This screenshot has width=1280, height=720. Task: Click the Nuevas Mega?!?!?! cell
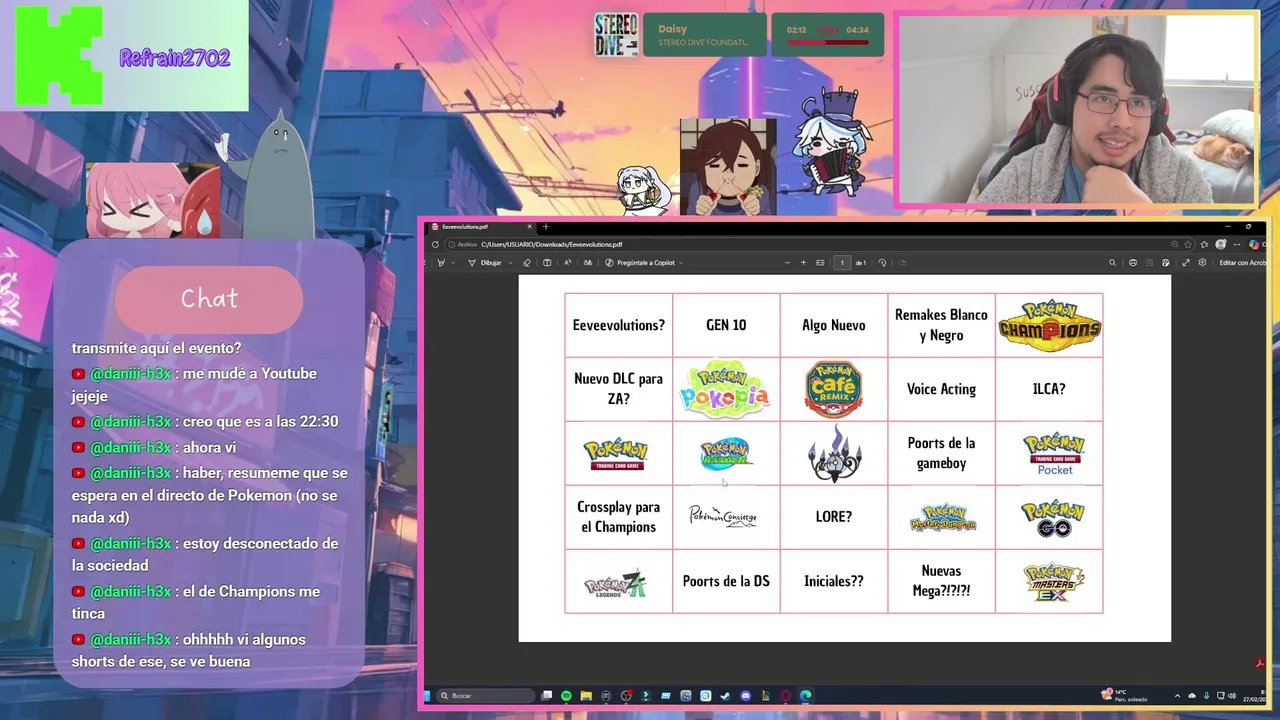coord(941,581)
